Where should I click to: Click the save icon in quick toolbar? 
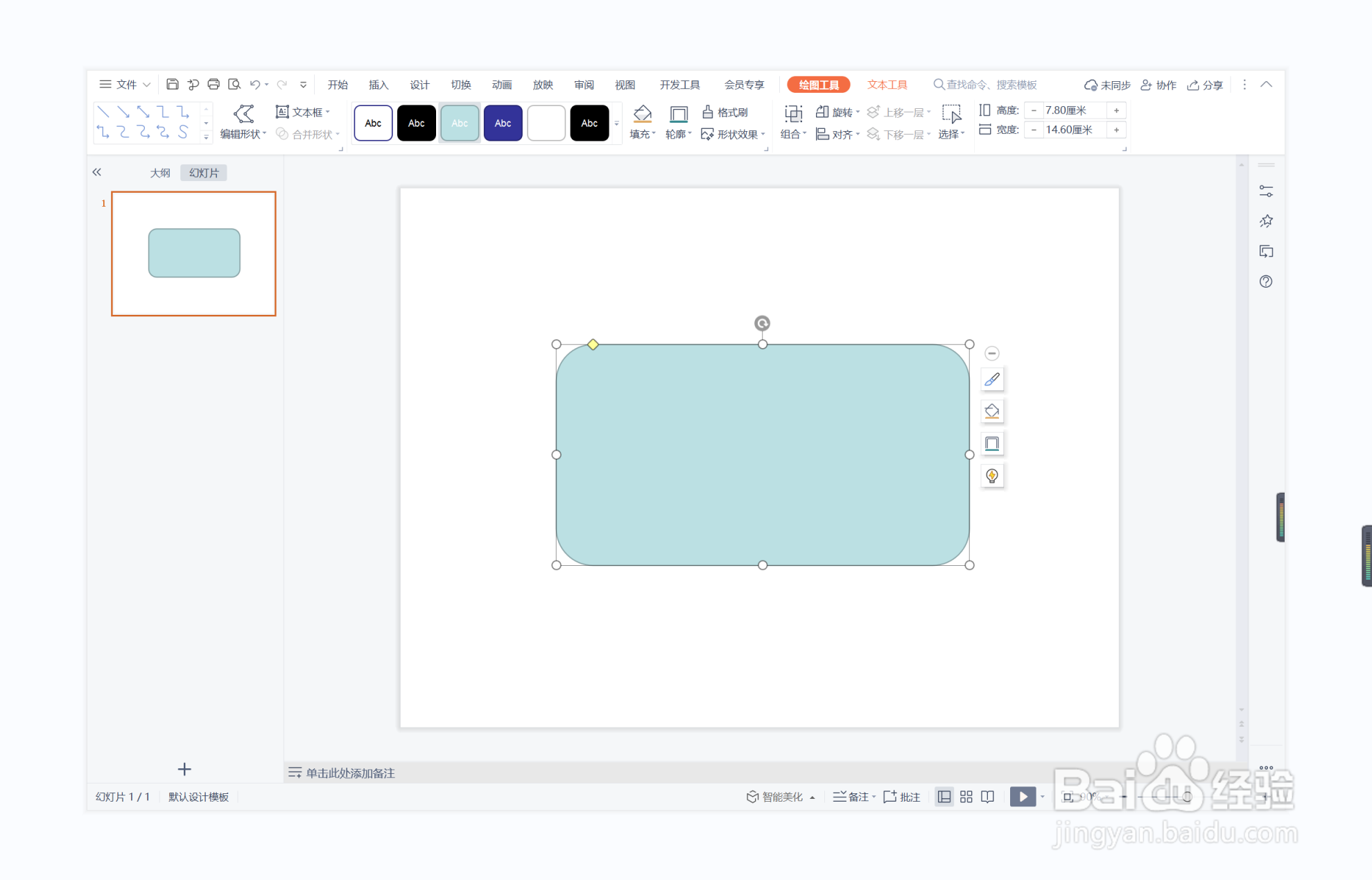click(x=173, y=85)
